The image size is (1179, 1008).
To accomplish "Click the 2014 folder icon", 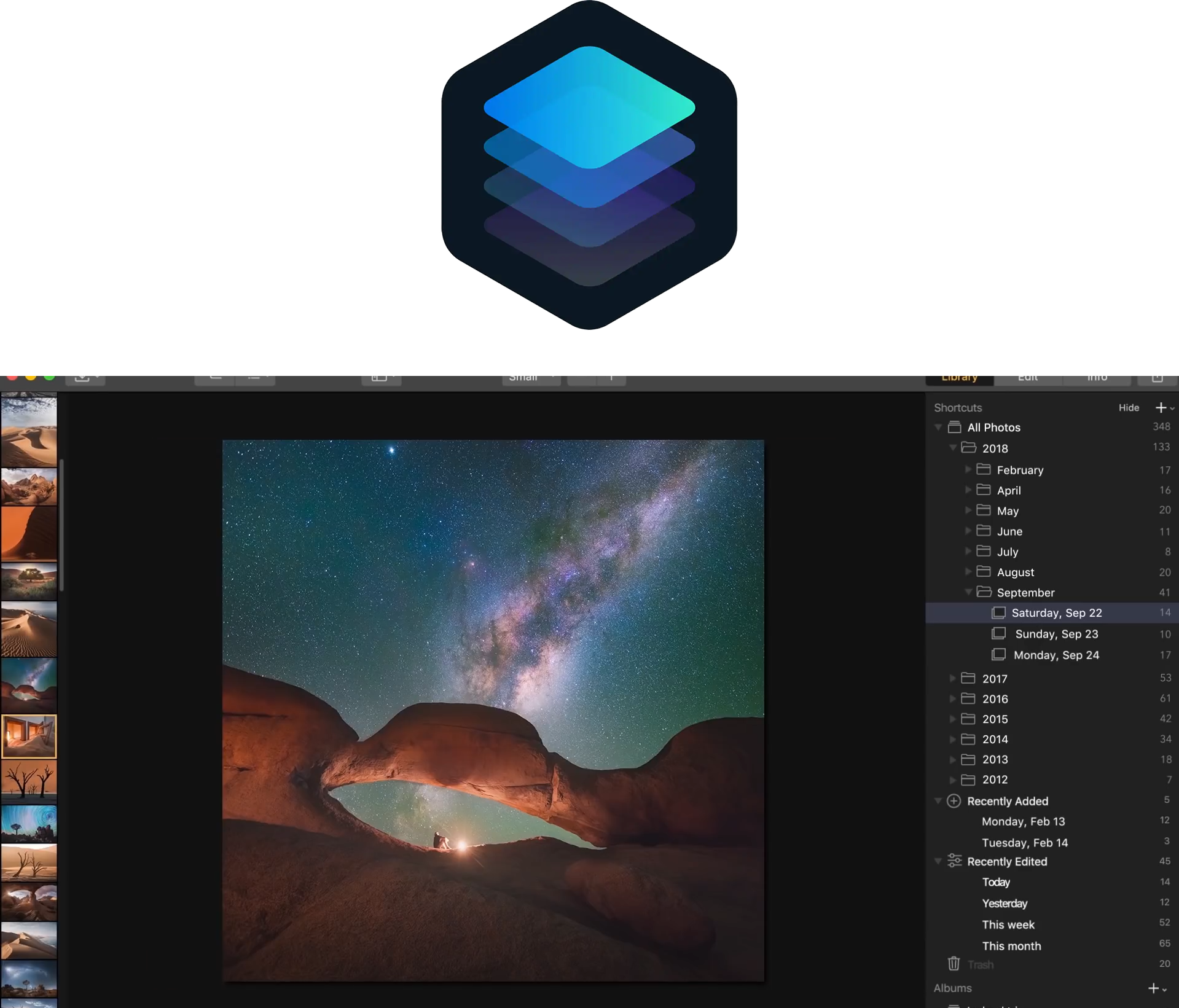I will coord(968,739).
